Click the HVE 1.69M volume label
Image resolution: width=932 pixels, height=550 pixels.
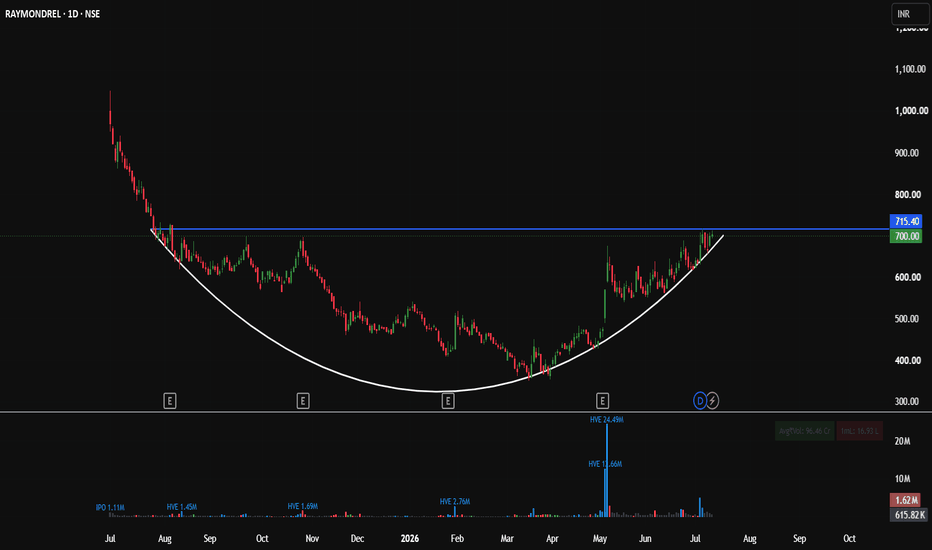[x=303, y=507]
